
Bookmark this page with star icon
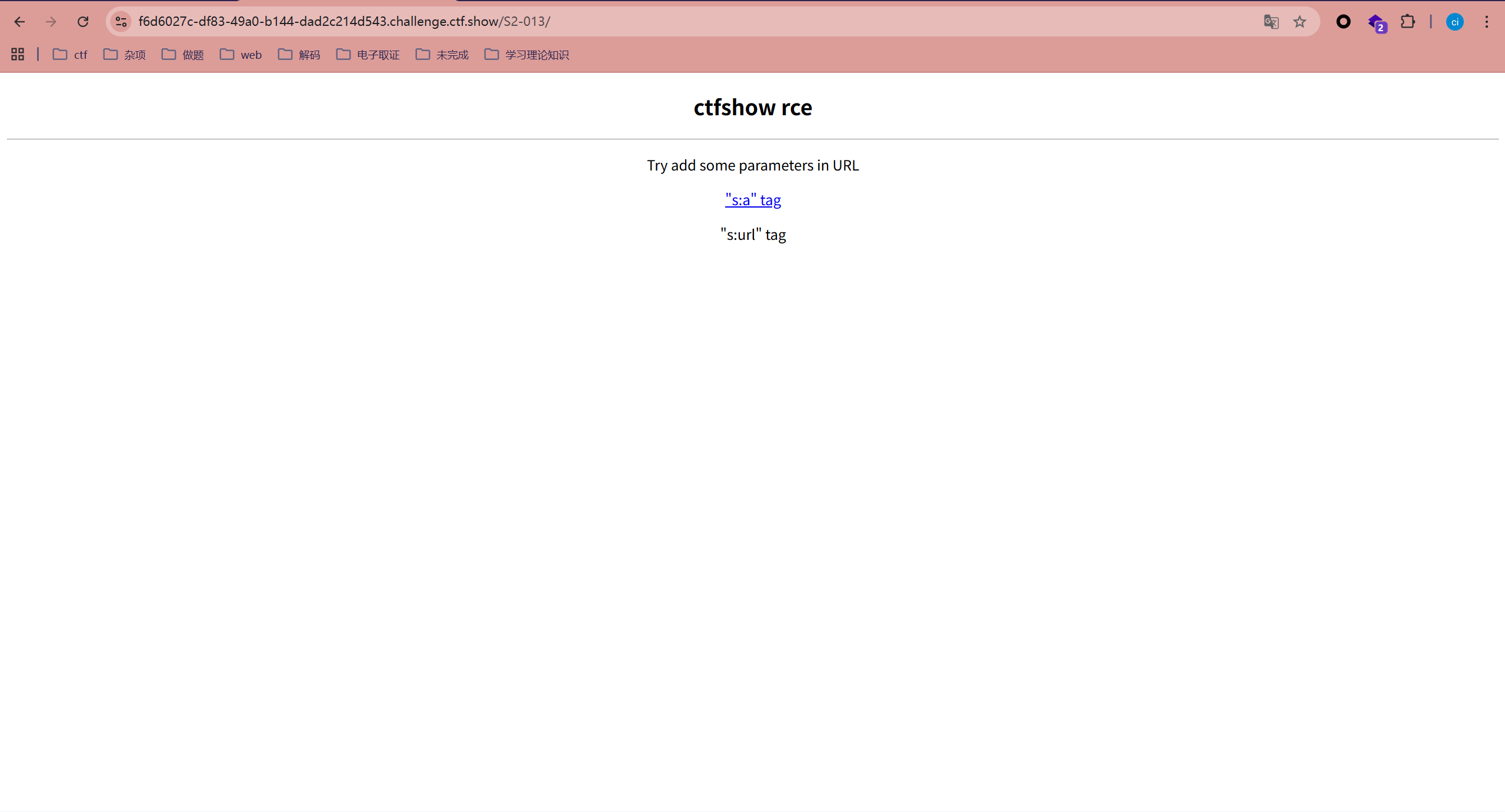[x=1299, y=22]
